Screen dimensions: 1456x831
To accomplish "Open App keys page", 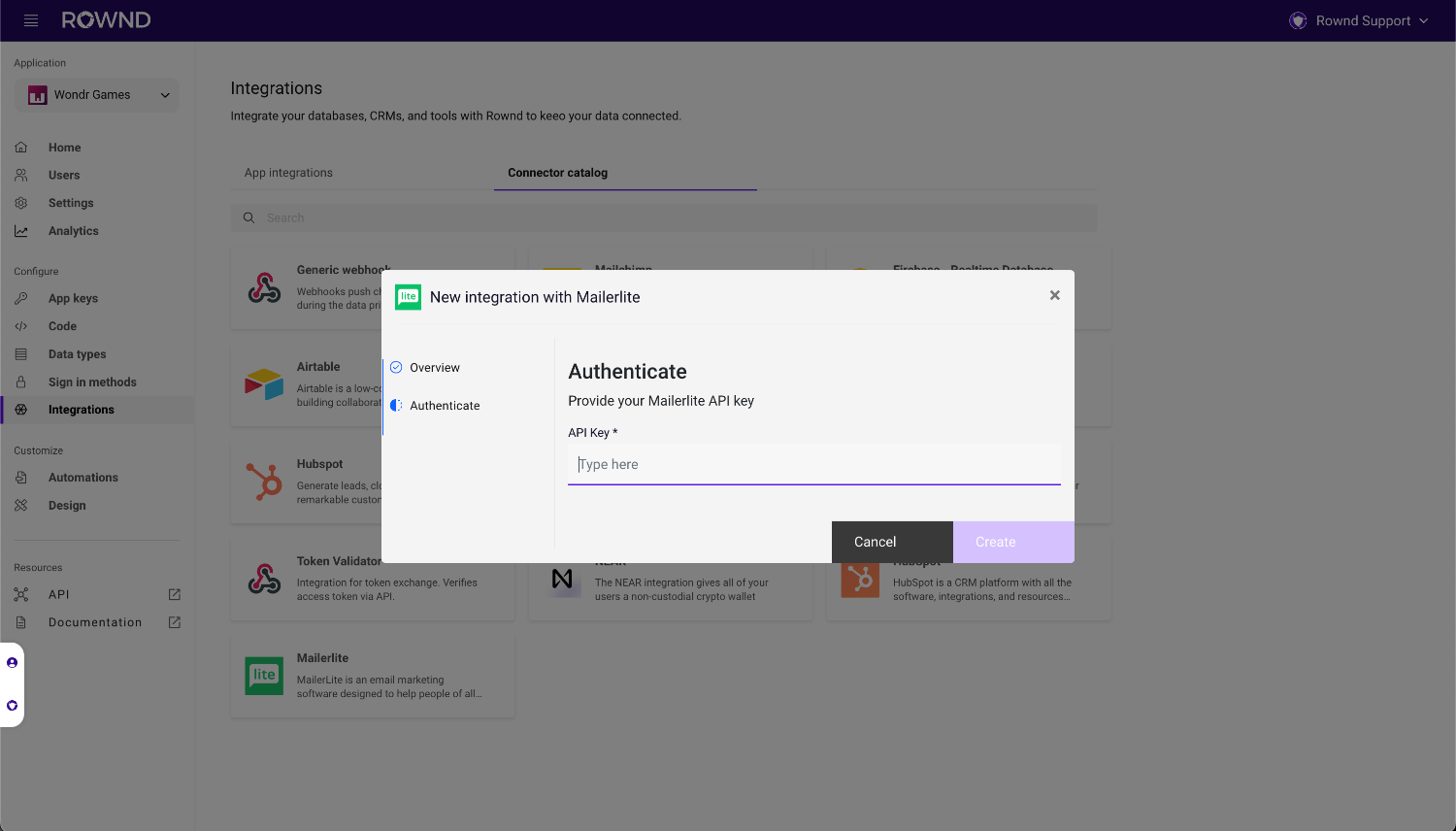I will pos(73,299).
